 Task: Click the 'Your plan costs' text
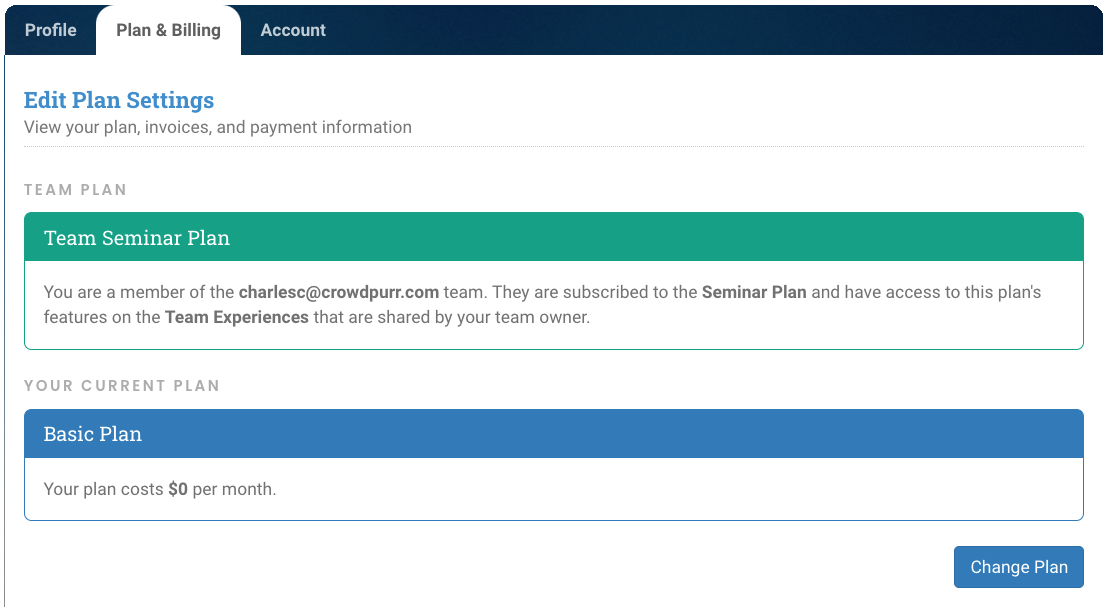point(104,489)
